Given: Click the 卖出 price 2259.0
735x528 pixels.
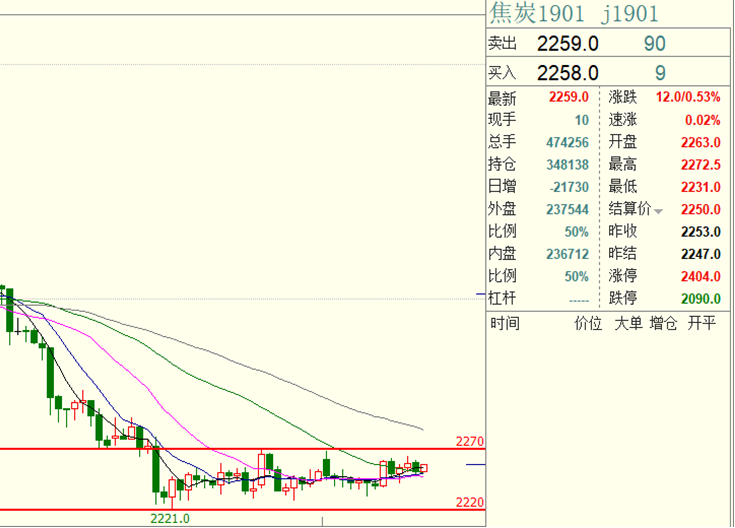Looking at the screenshot, I should click(568, 44).
